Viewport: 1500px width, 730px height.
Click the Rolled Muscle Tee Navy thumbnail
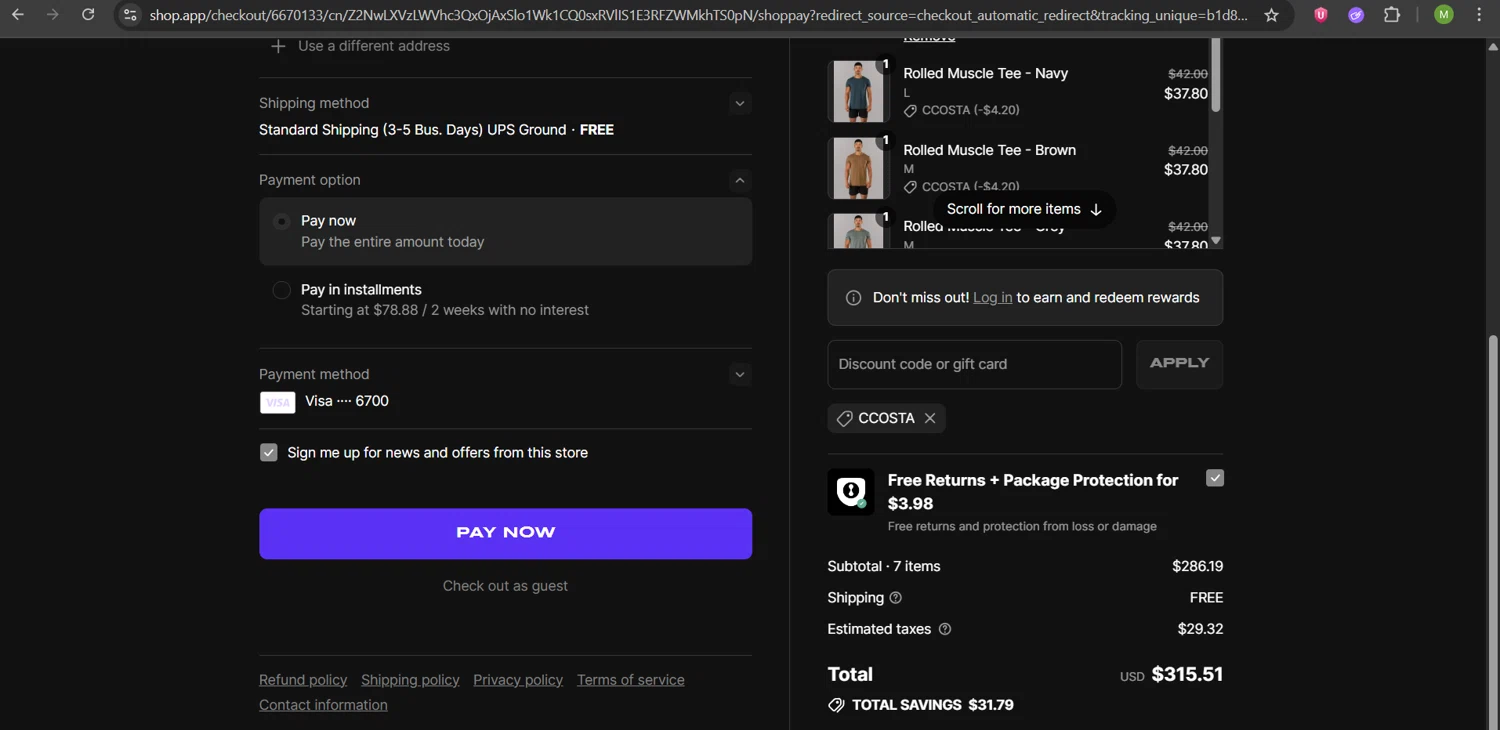point(858,91)
